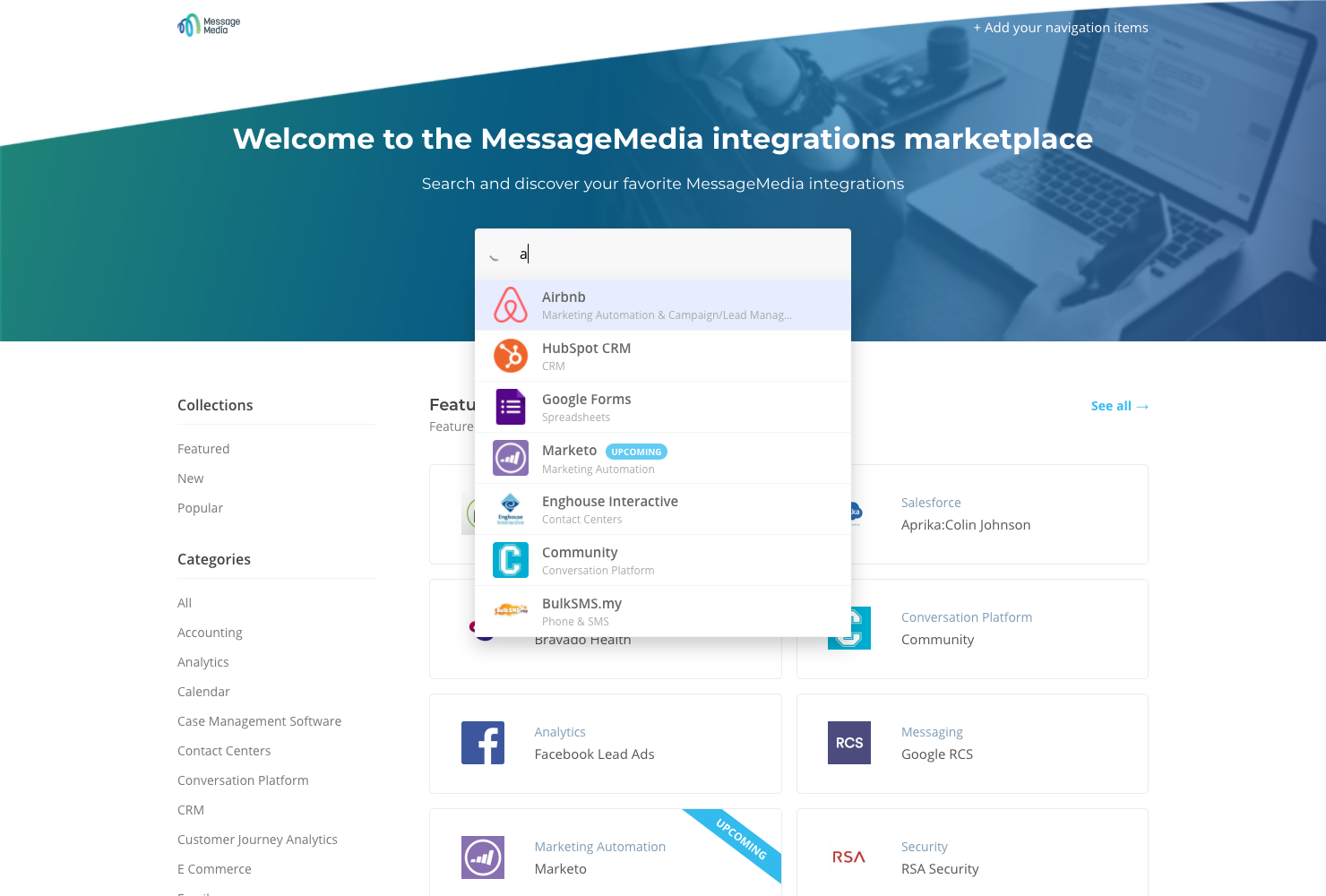Click the Community C icon in dropdown
1326x896 pixels.
pos(511,560)
